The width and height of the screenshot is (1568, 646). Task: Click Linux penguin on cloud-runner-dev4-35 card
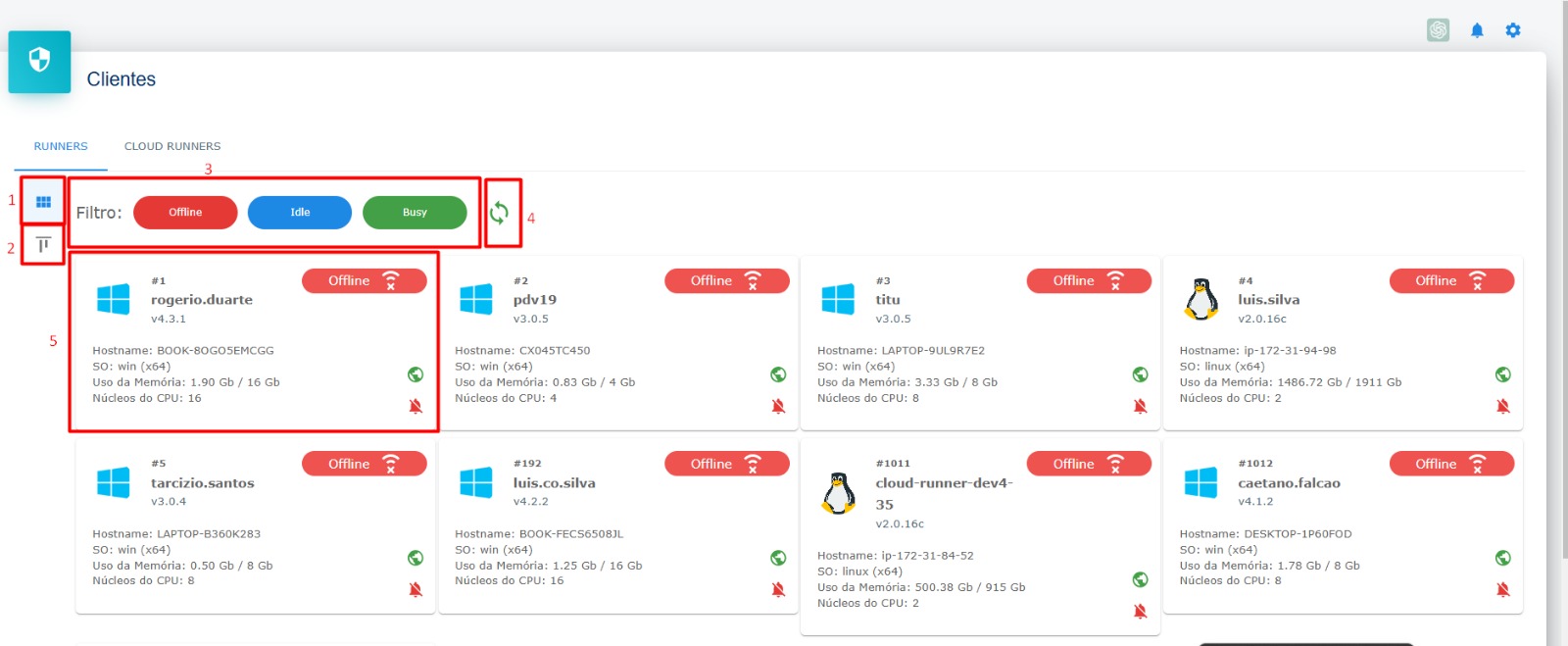point(838,493)
